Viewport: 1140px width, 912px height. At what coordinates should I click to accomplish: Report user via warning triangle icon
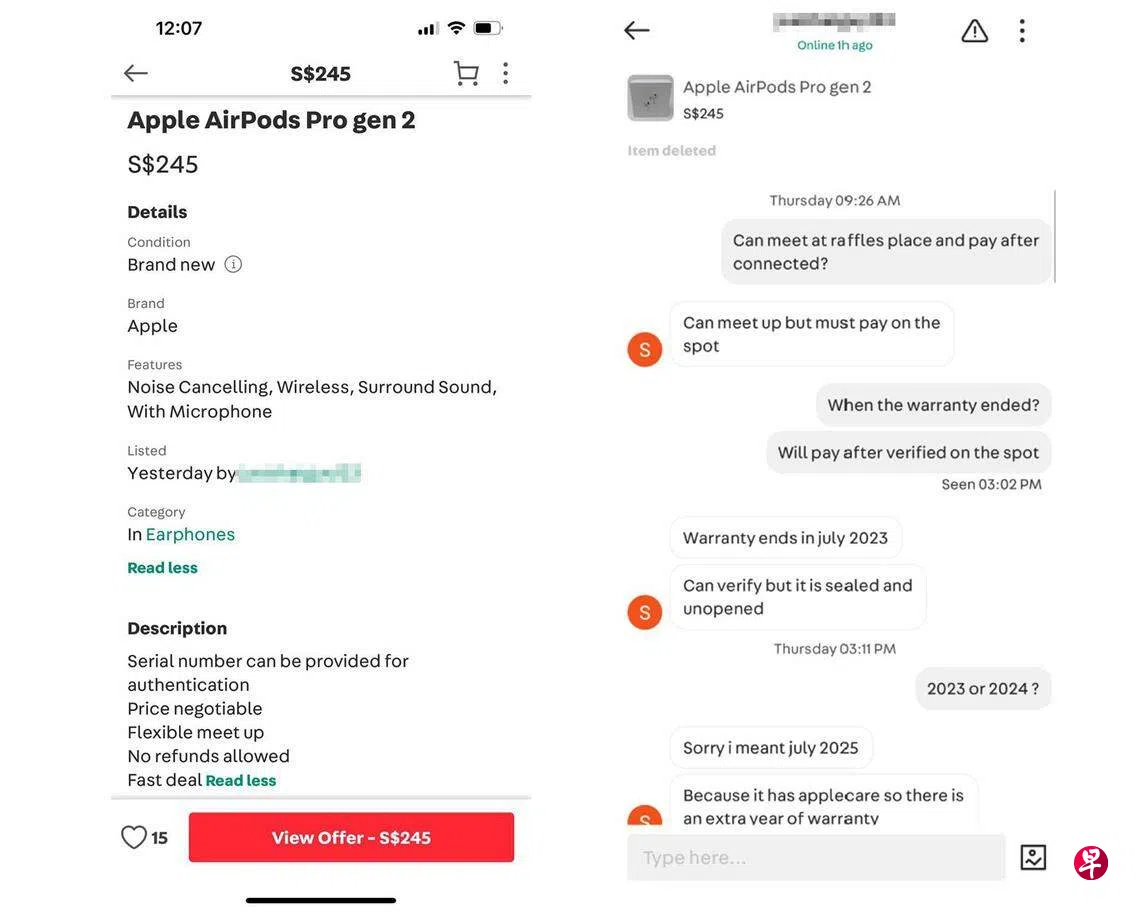pyautogui.click(x=974, y=31)
